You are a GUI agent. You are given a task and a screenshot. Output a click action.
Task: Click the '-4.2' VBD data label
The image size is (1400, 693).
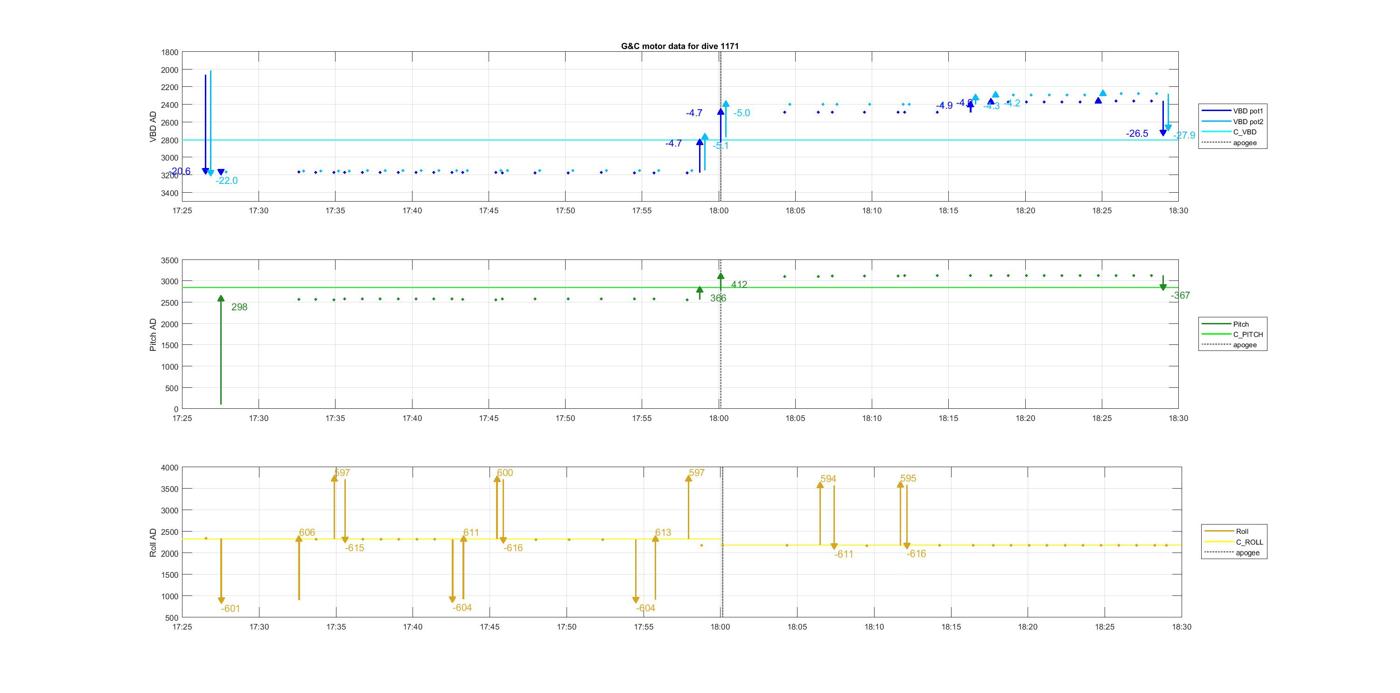click(1012, 104)
